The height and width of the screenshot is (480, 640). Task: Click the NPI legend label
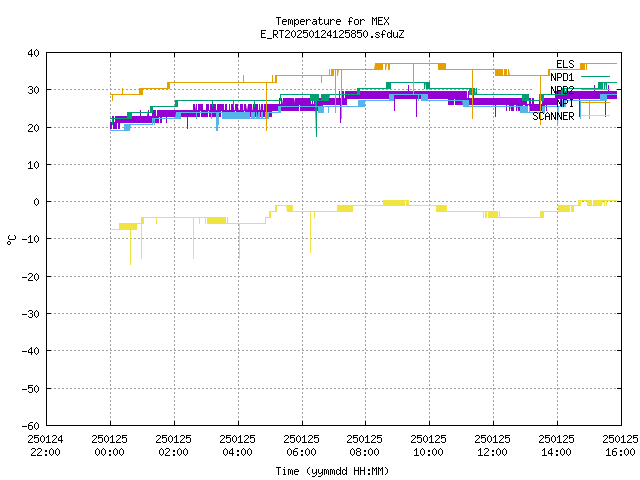(x=565, y=103)
